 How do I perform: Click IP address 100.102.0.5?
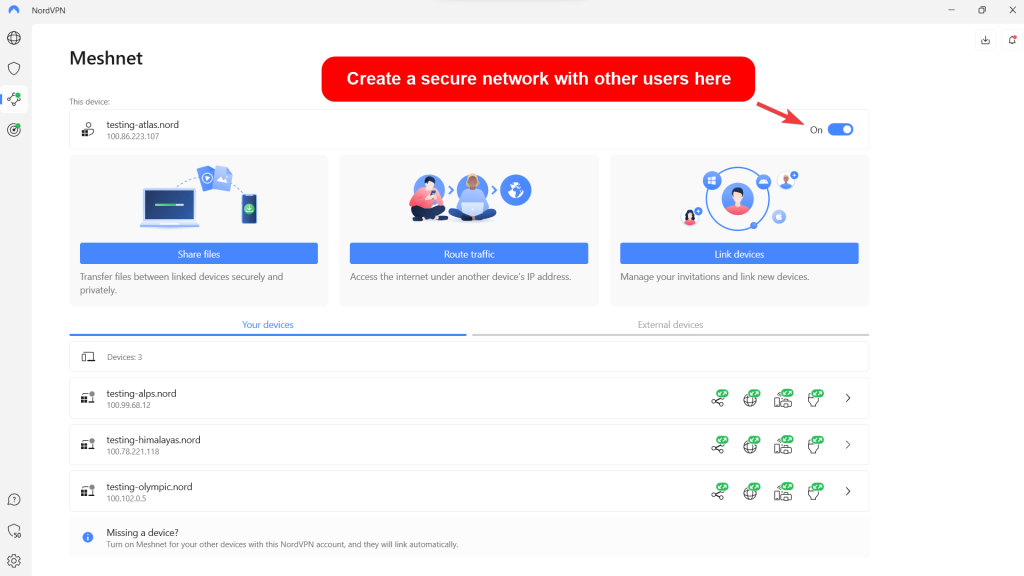coord(126,499)
